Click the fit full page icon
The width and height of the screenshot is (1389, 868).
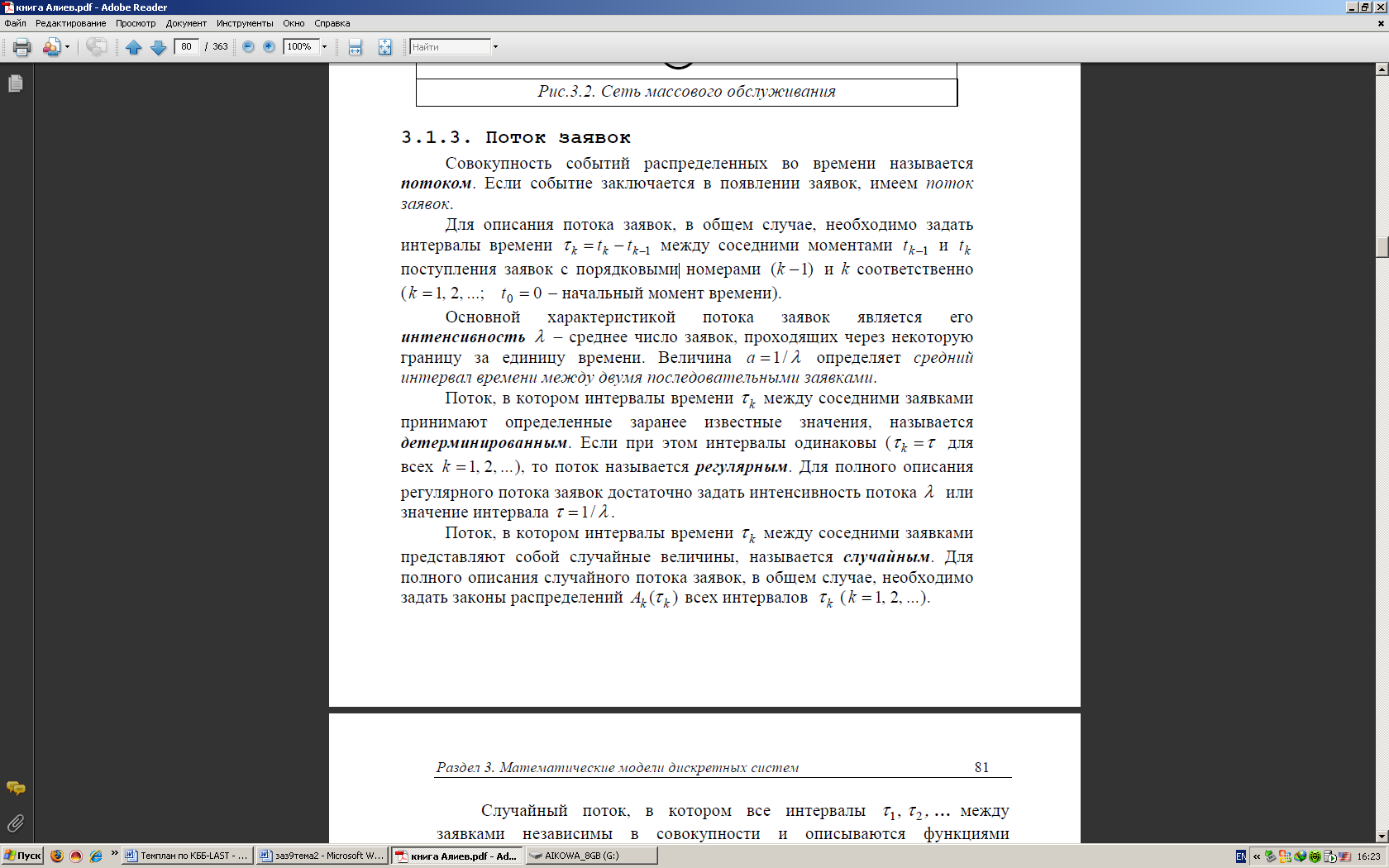tap(384, 47)
